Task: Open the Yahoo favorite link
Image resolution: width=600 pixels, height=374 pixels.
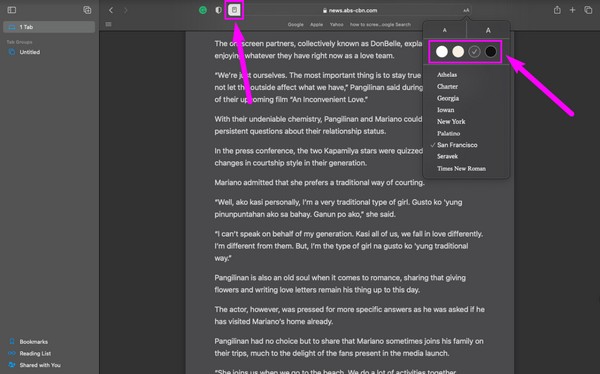Action: 337,24
